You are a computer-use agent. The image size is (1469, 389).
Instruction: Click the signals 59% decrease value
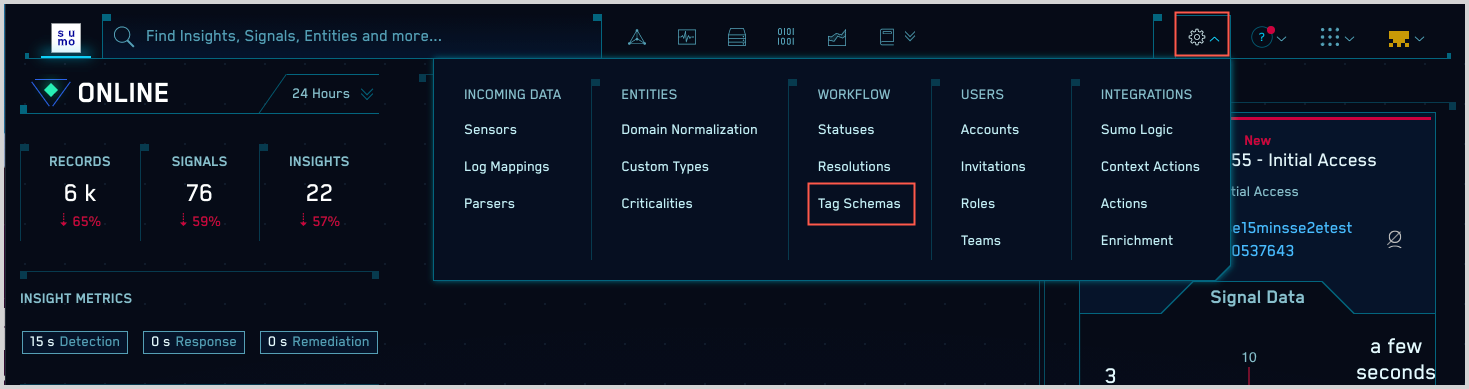point(199,222)
